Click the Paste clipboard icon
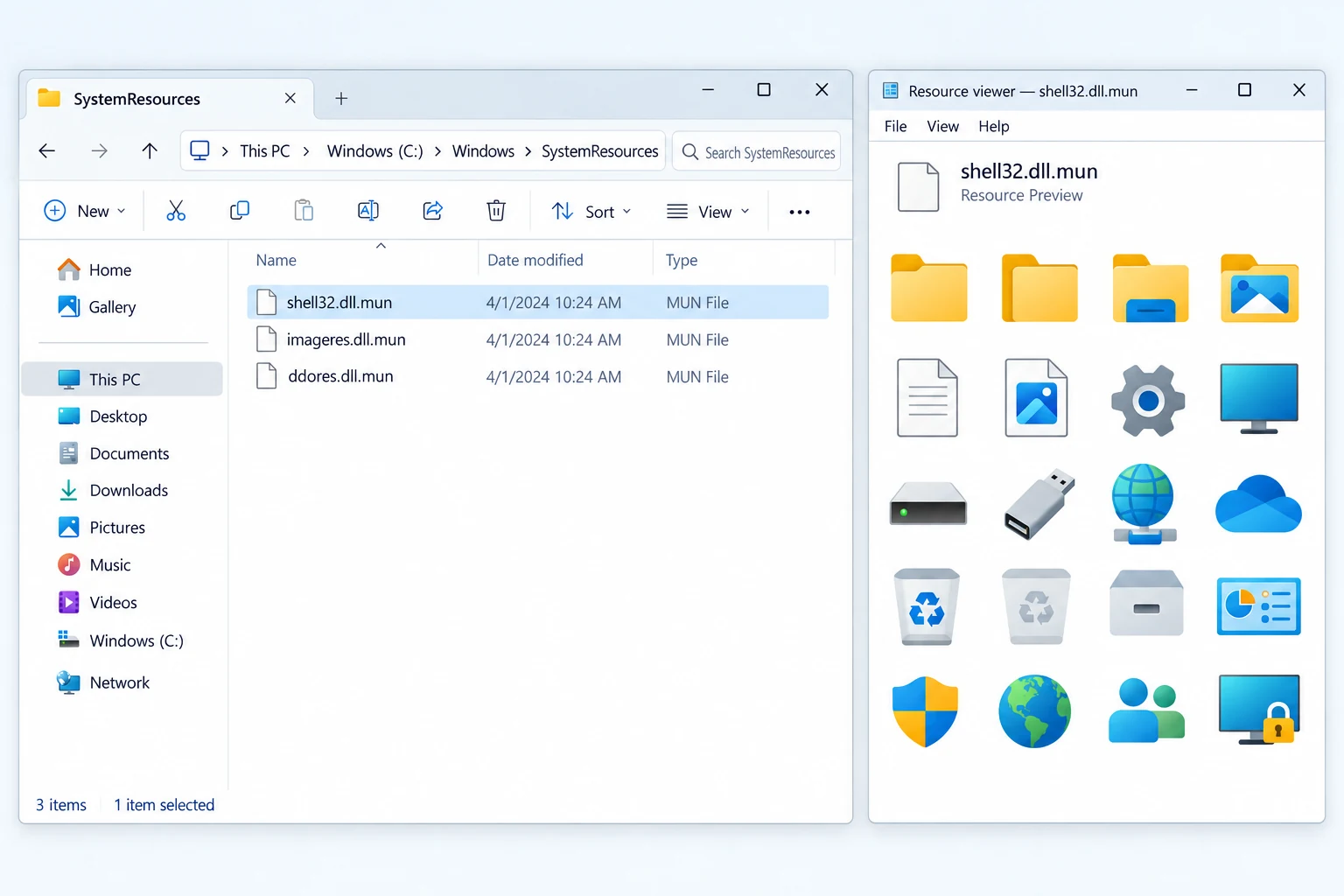The image size is (1344, 896). coord(304,211)
